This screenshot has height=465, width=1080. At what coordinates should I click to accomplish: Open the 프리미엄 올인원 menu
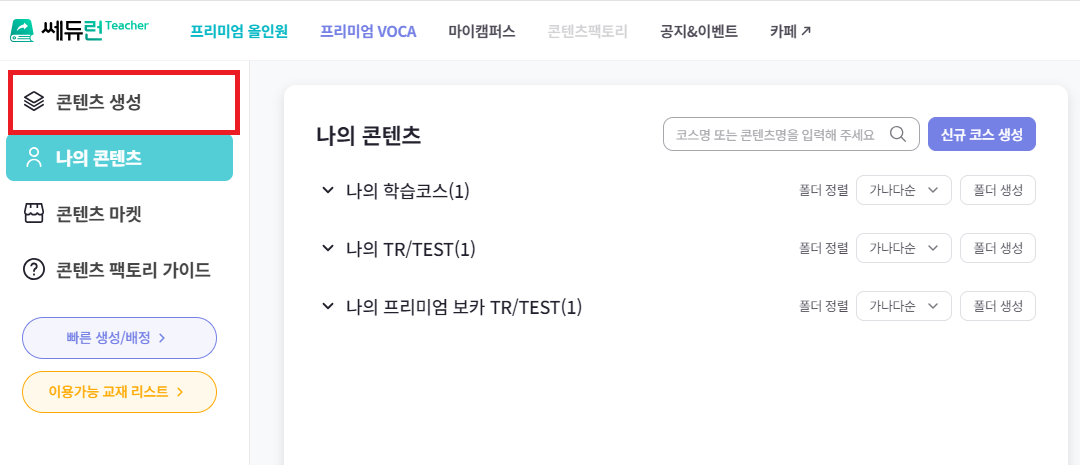point(239,31)
